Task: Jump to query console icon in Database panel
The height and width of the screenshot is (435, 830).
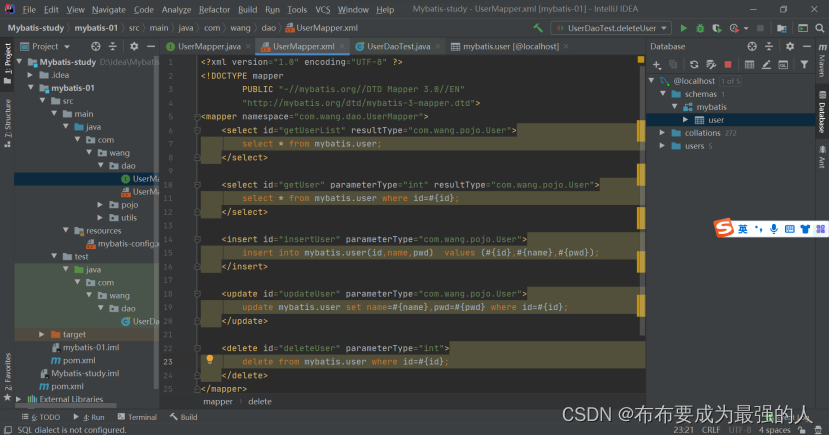Action: tap(783, 65)
